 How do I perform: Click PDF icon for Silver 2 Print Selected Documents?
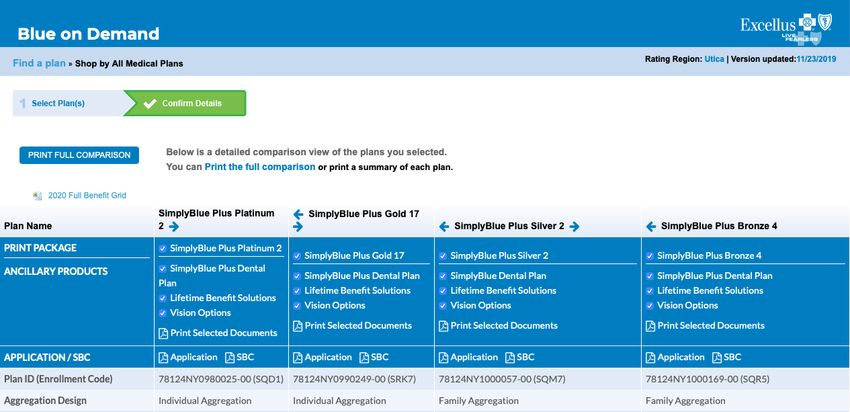click(443, 326)
